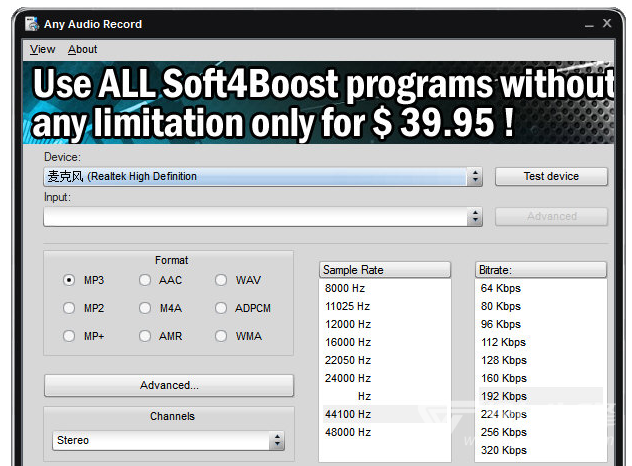Image resolution: width=632 pixels, height=466 pixels.
Task: Select 44100 Hz sample rate
Action: (385, 414)
